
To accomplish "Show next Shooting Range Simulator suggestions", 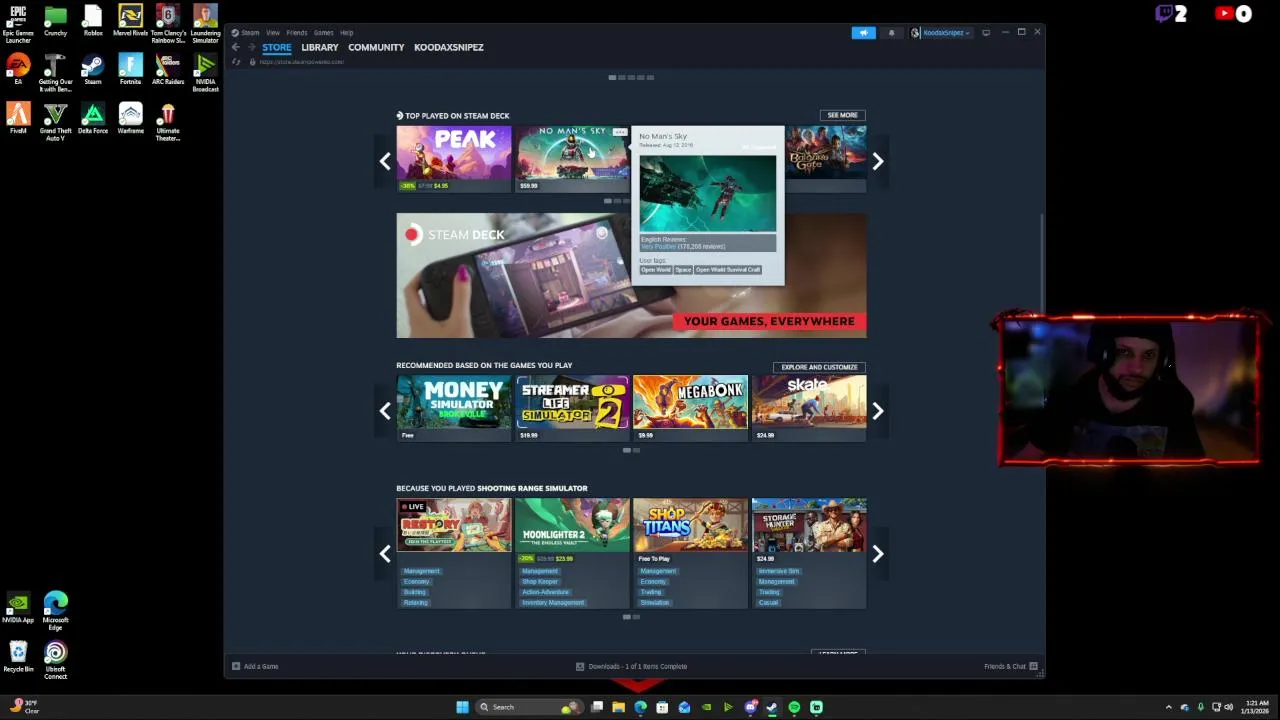I will tap(877, 554).
